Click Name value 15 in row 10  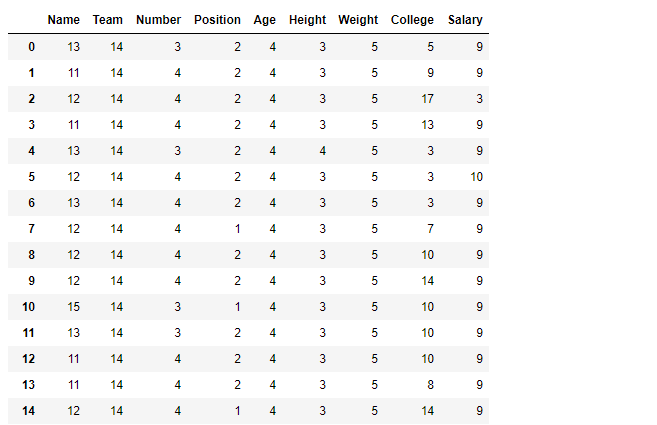pos(73,306)
